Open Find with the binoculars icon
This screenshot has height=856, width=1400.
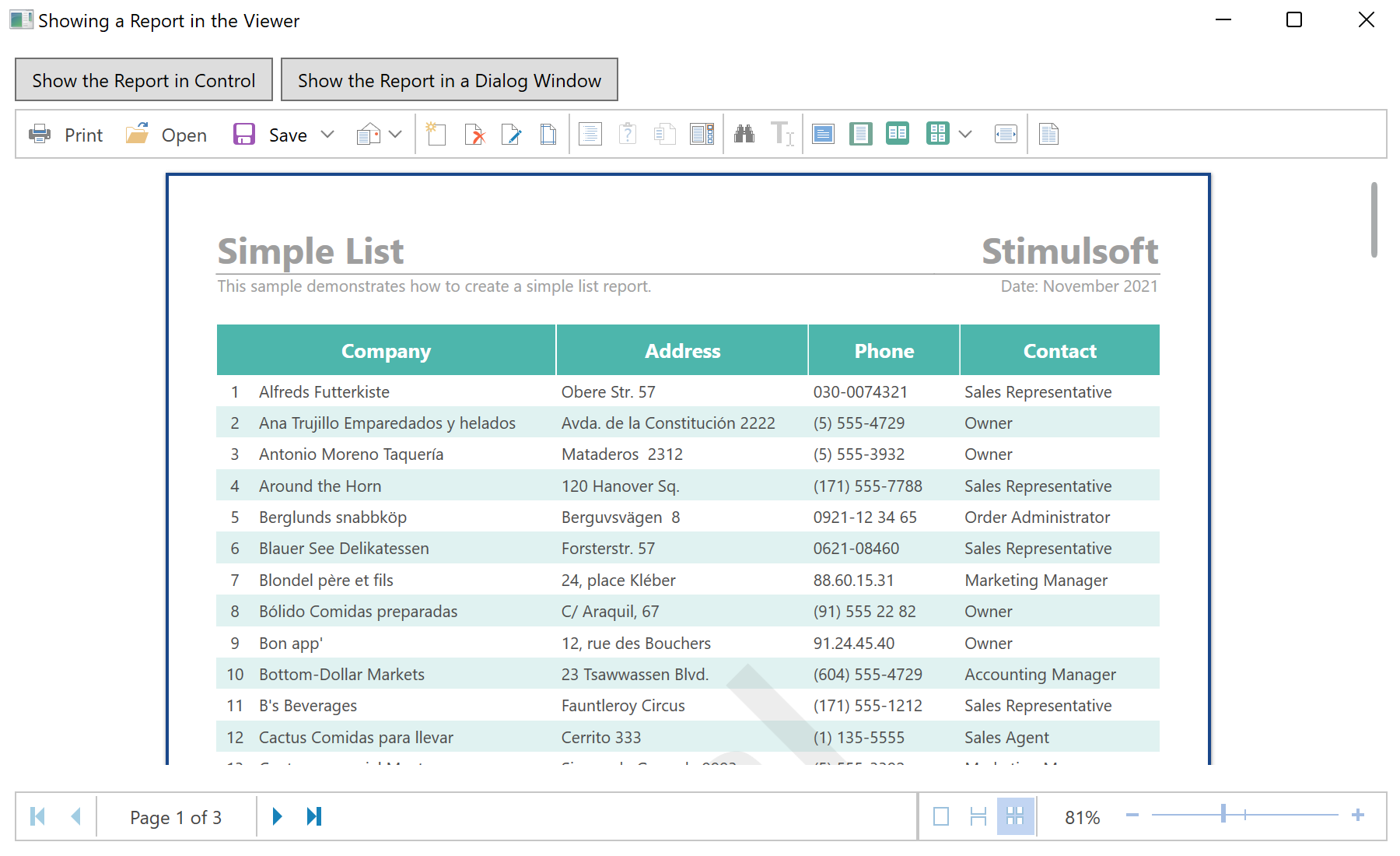(x=744, y=135)
